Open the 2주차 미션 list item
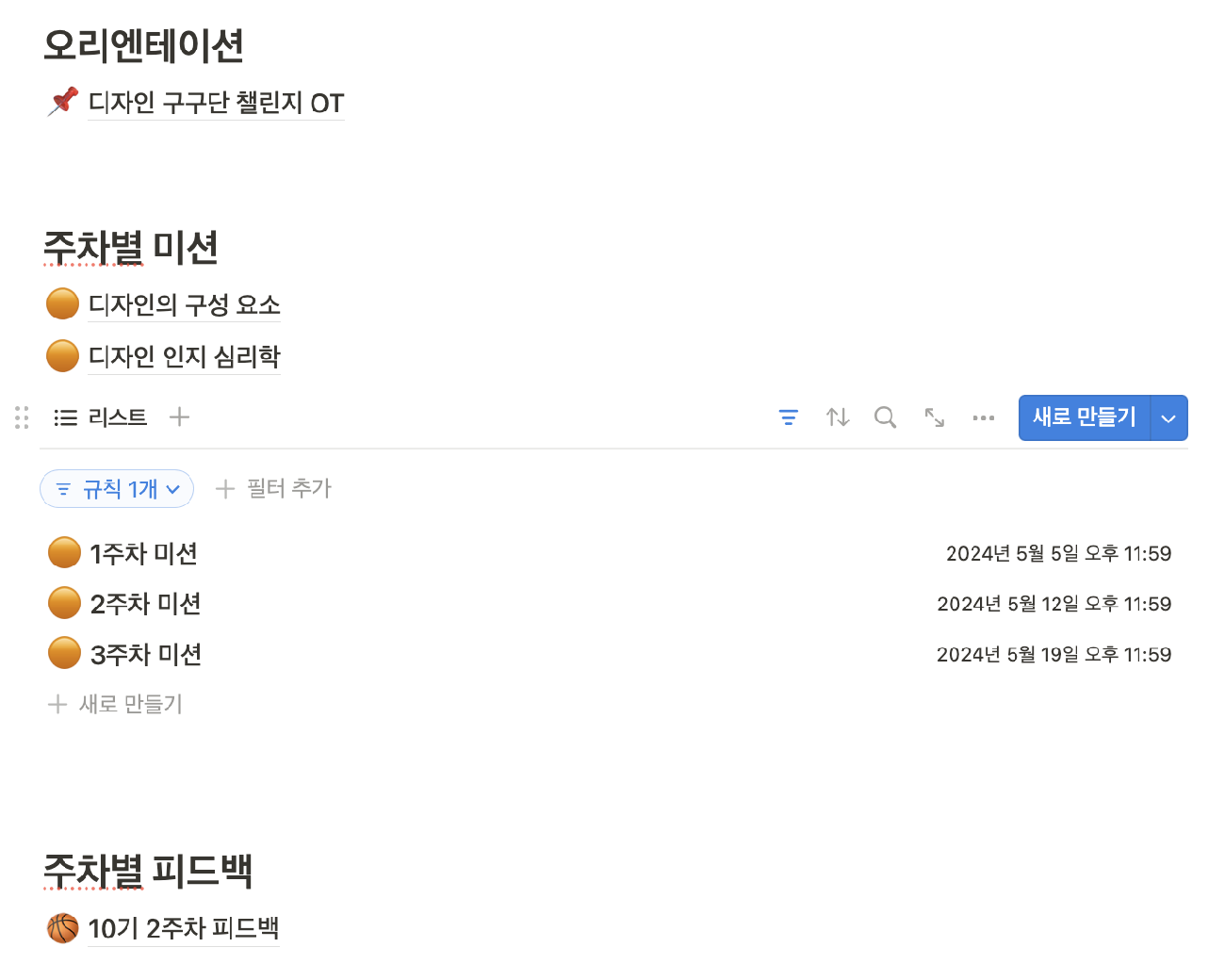Image resolution: width=1225 pixels, height=980 pixels. (145, 604)
